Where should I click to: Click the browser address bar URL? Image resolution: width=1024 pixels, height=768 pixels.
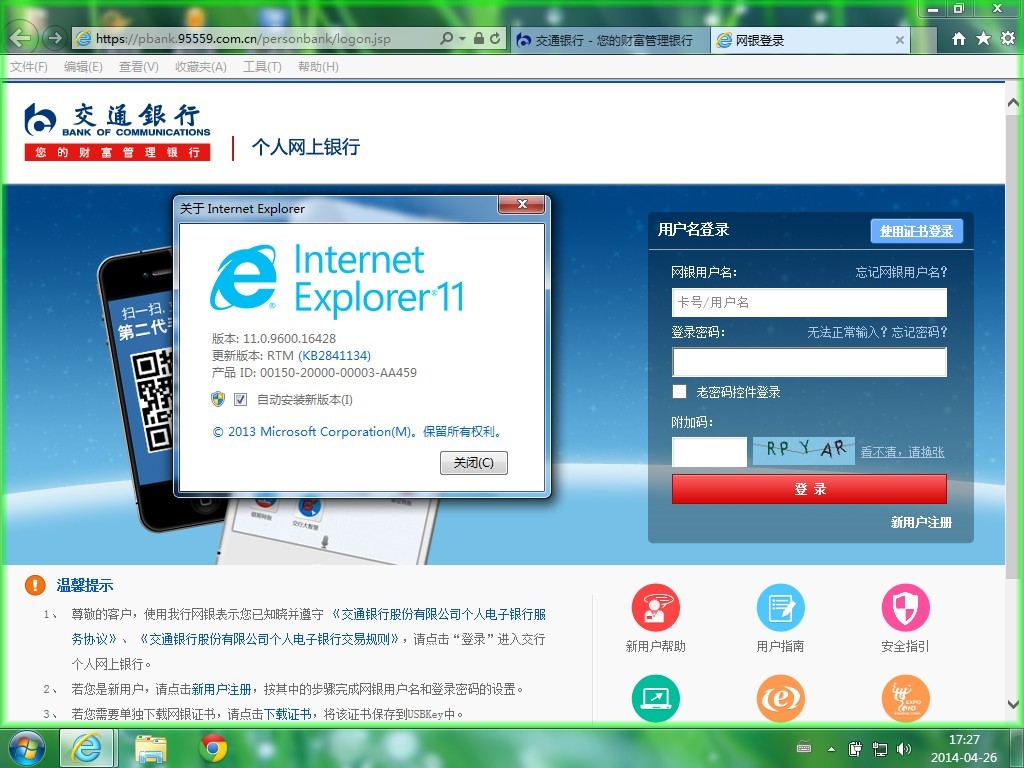pos(243,39)
